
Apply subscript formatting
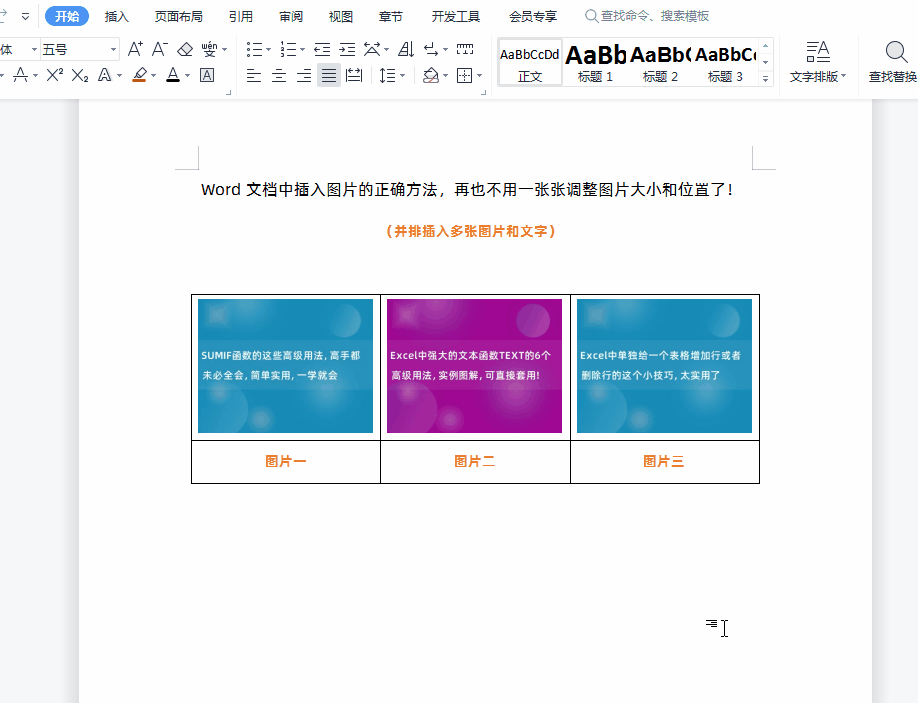tap(80, 75)
